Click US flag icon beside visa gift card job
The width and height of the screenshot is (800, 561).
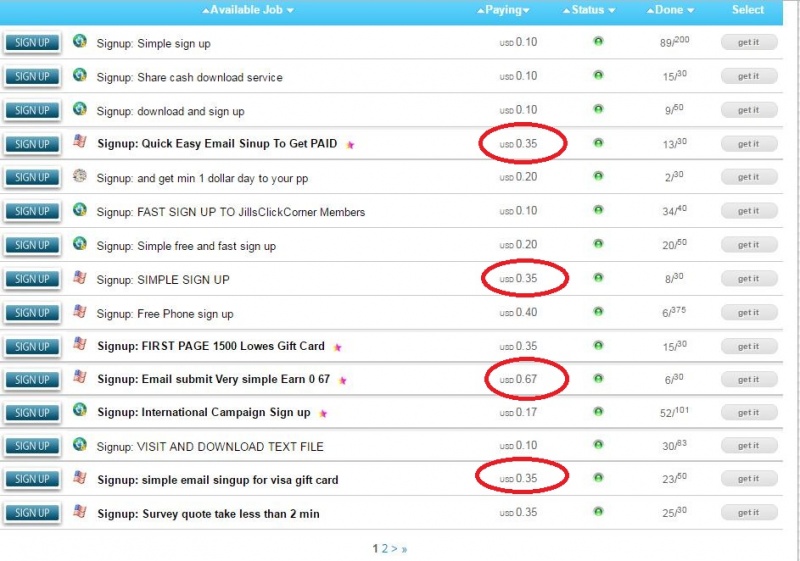[80, 477]
